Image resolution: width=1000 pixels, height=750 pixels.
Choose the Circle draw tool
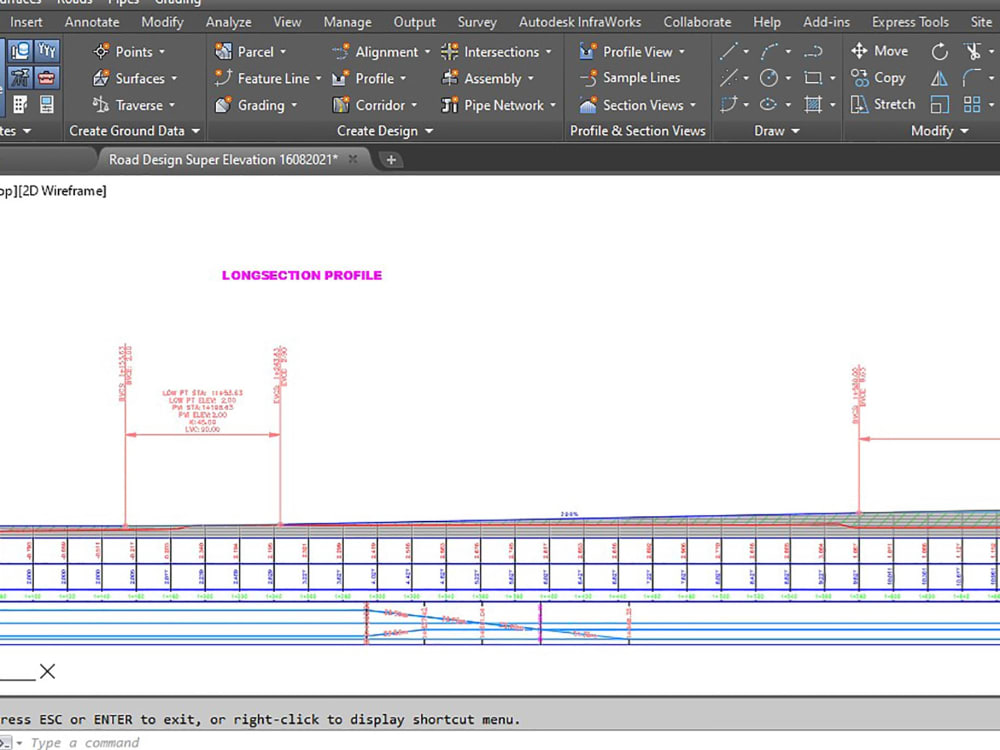[768, 78]
